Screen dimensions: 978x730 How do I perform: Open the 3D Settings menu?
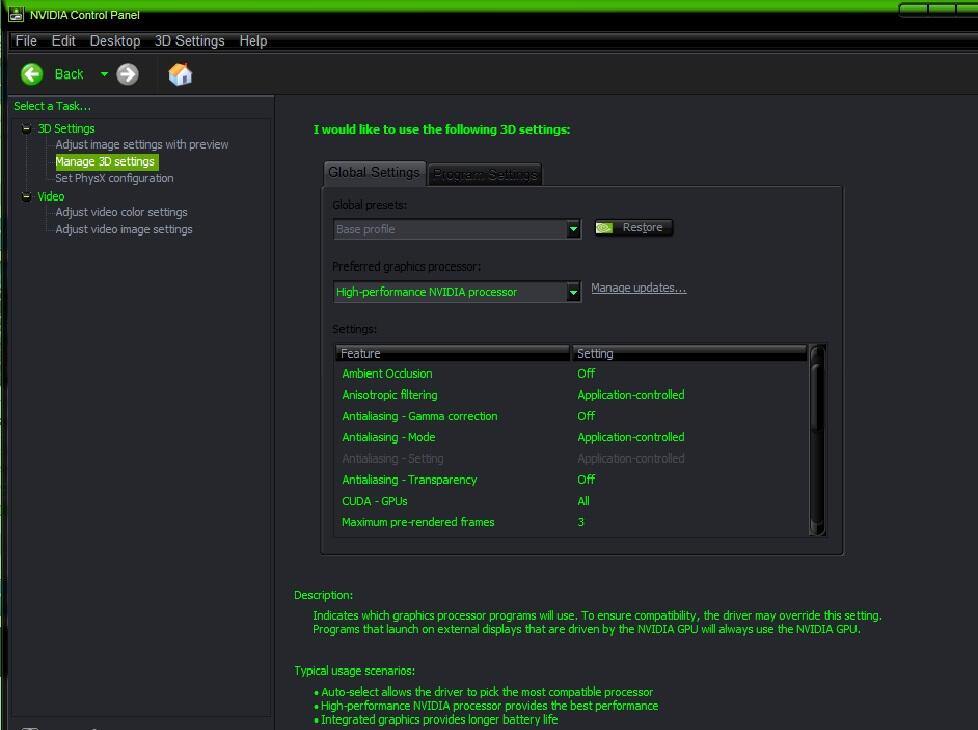pyautogui.click(x=190, y=41)
